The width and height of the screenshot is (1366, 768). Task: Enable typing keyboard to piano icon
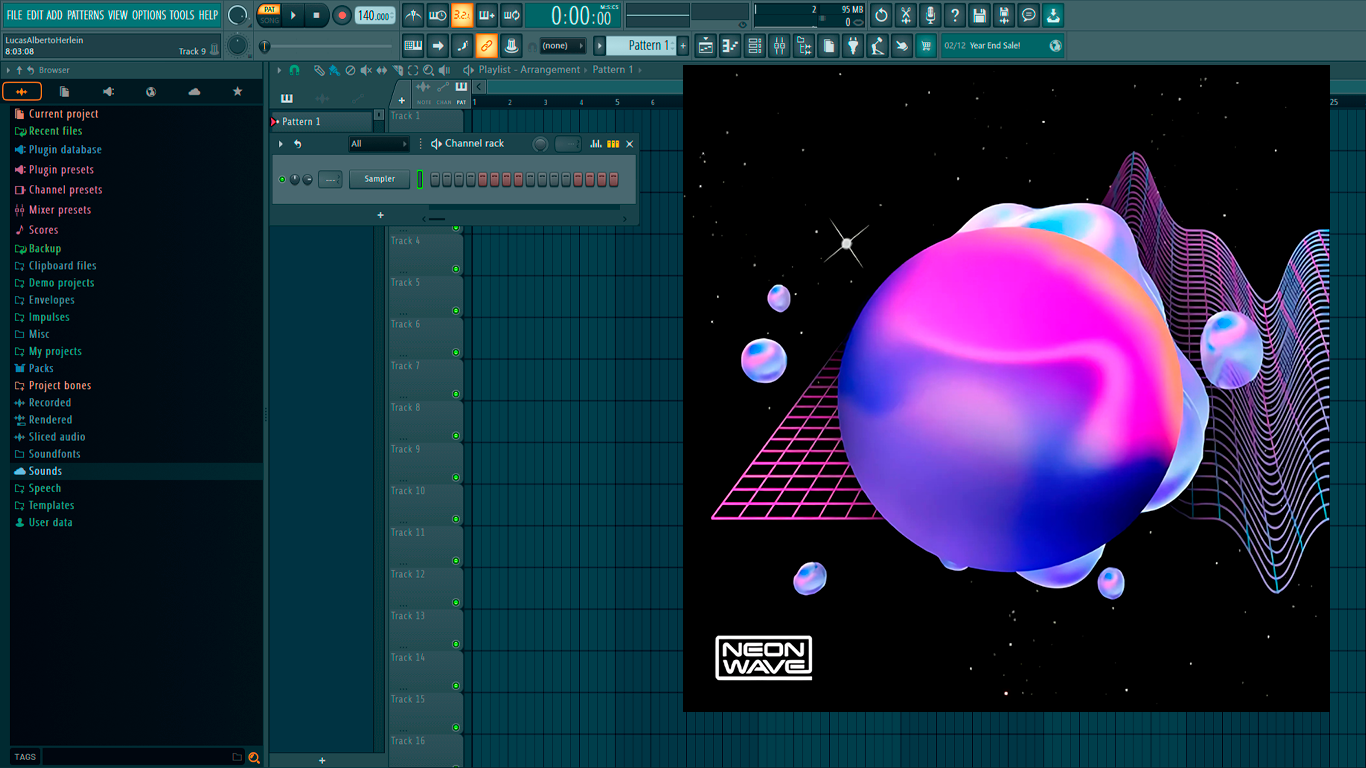(413, 45)
